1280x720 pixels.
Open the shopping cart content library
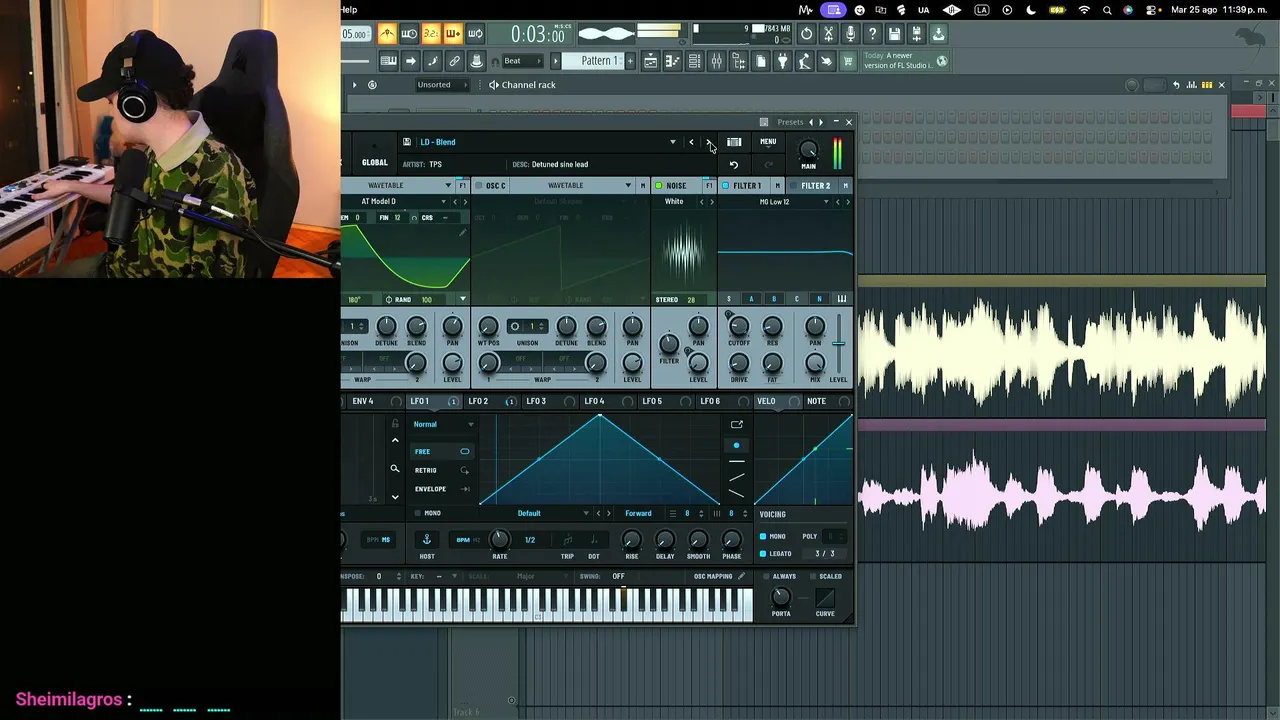tap(848, 62)
